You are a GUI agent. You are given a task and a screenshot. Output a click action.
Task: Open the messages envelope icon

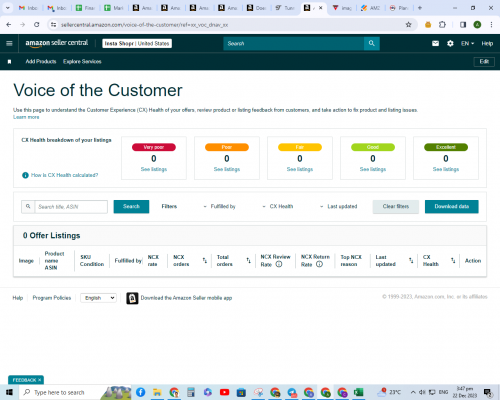coord(435,43)
